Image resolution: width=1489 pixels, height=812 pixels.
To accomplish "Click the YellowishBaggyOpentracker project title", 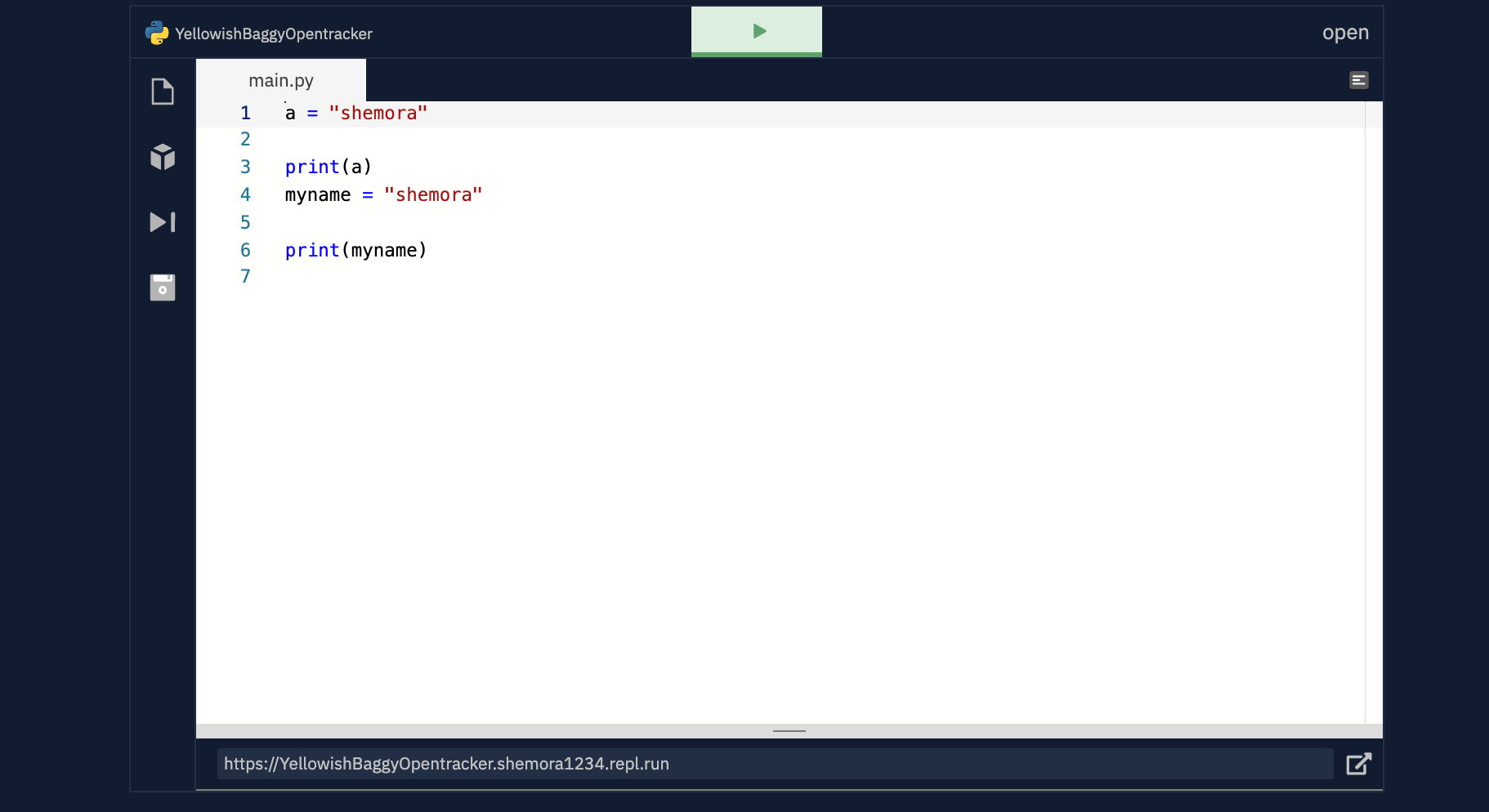I will 274,33.
